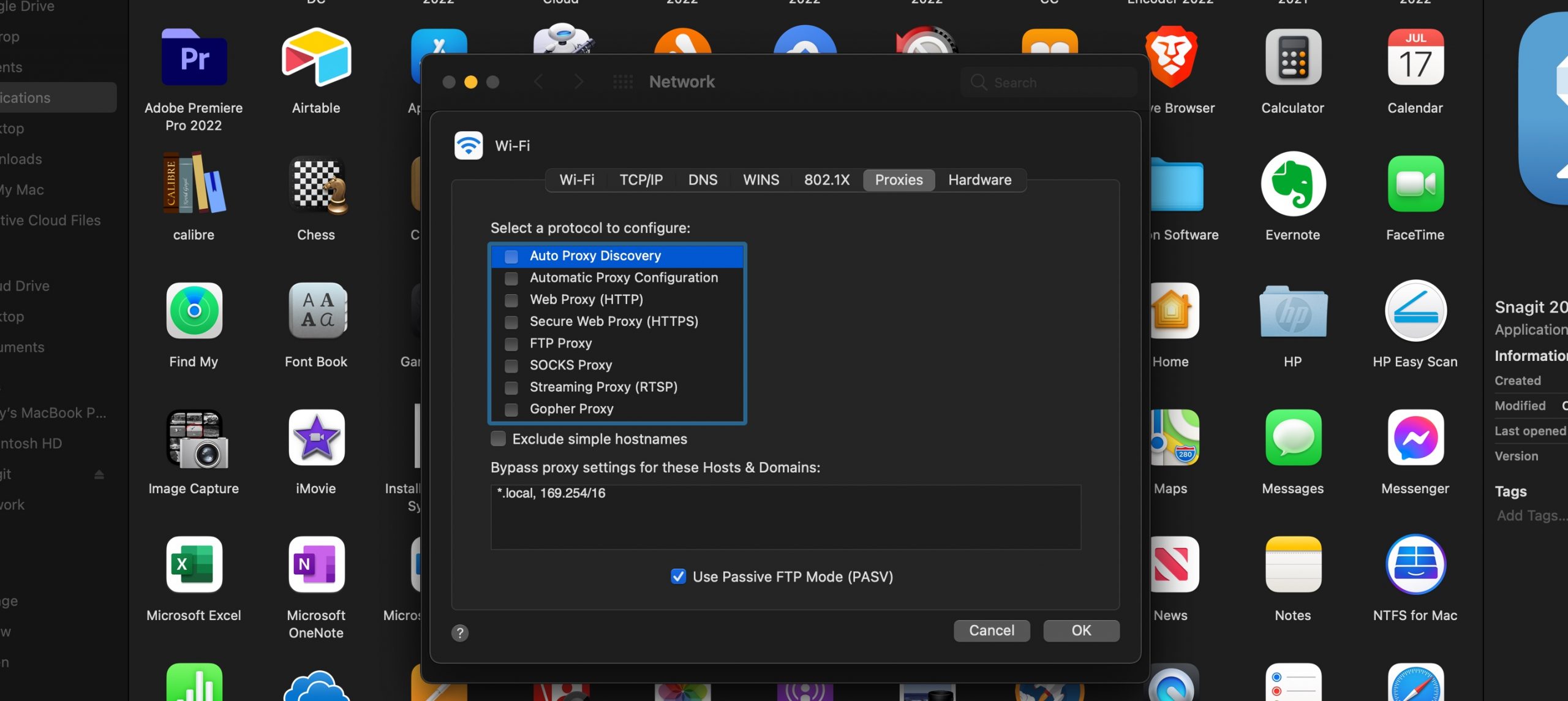
Task: Launch the Messenger app icon
Action: coord(1415,438)
